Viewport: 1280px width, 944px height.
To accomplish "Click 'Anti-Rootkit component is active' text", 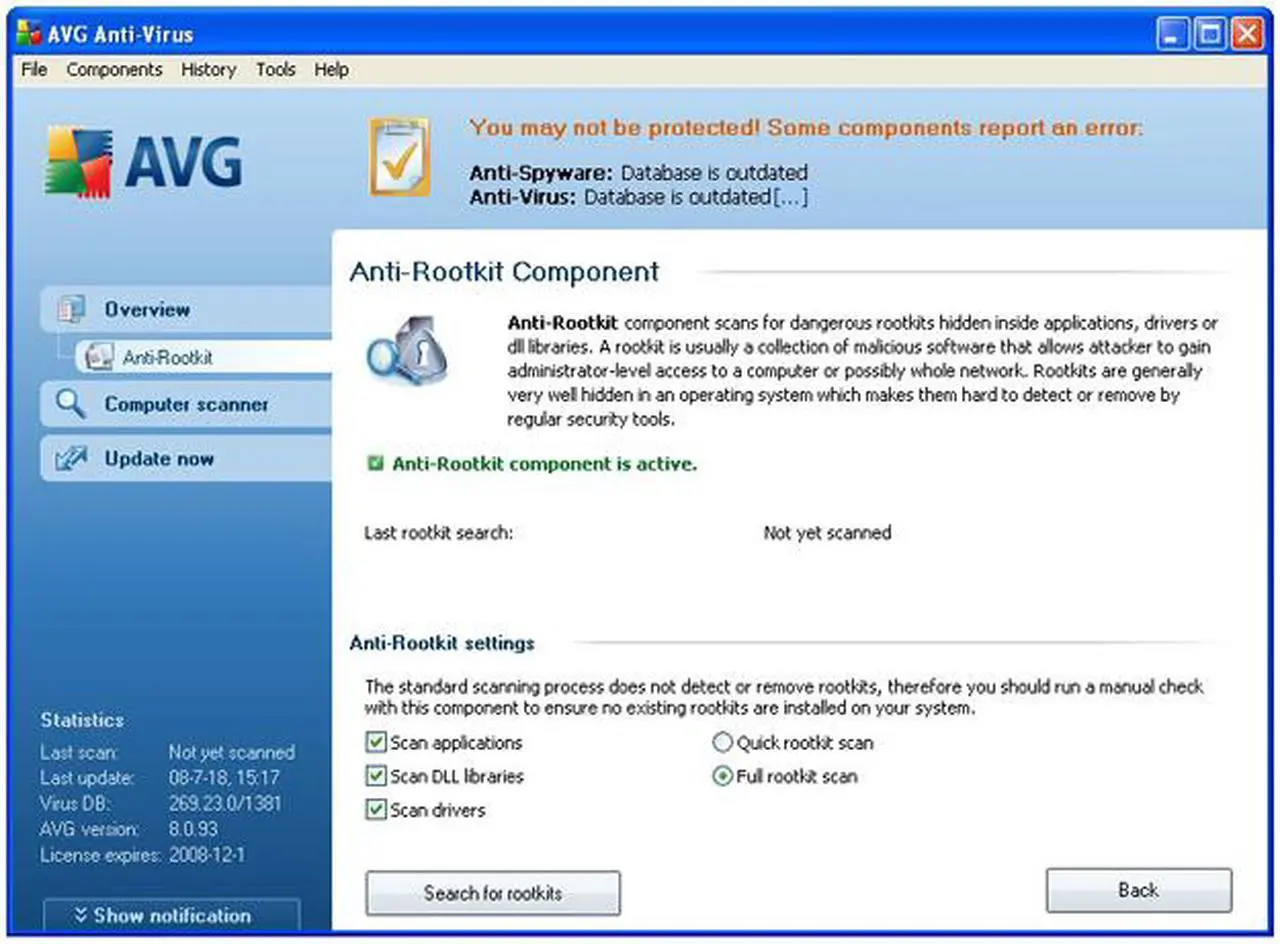I will coord(545,464).
